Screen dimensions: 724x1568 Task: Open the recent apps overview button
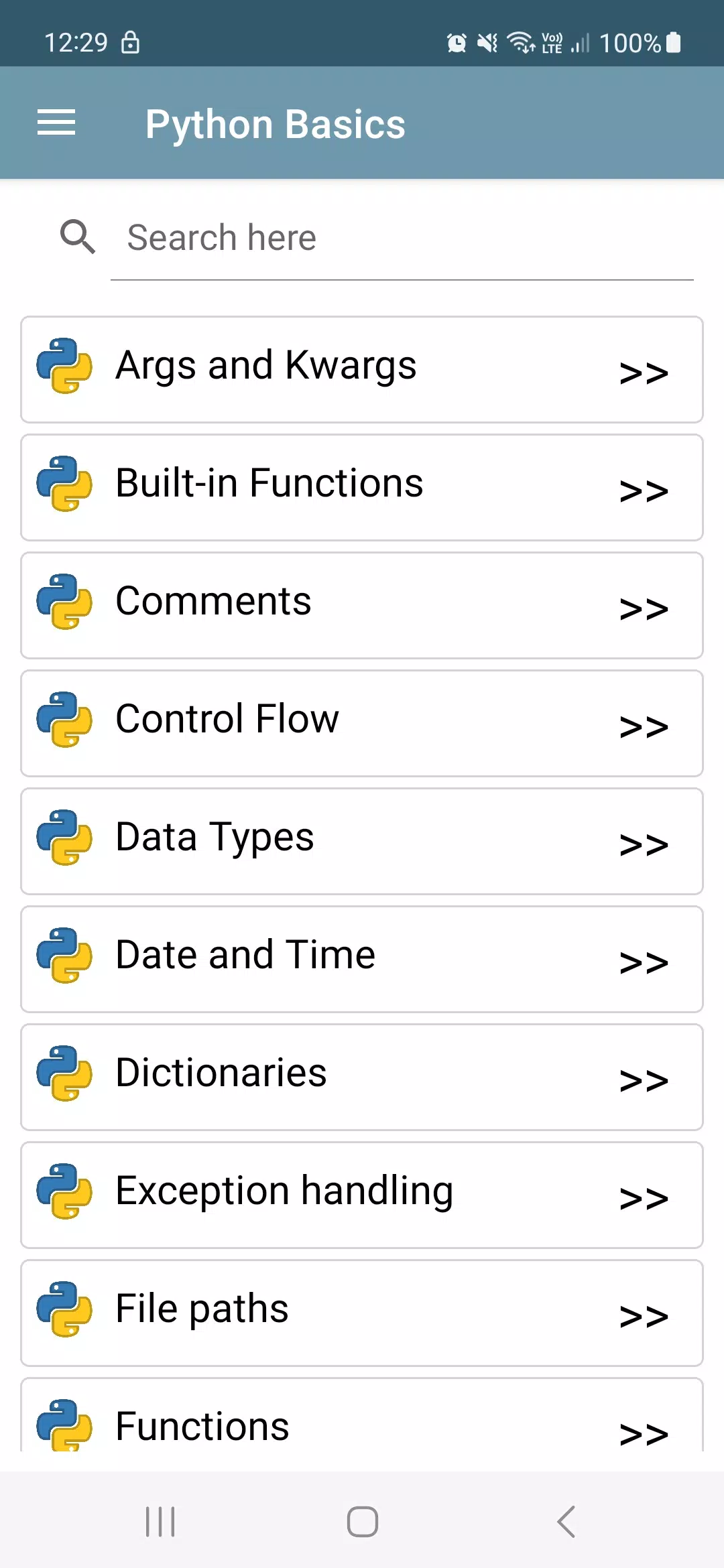click(160, 1521)
